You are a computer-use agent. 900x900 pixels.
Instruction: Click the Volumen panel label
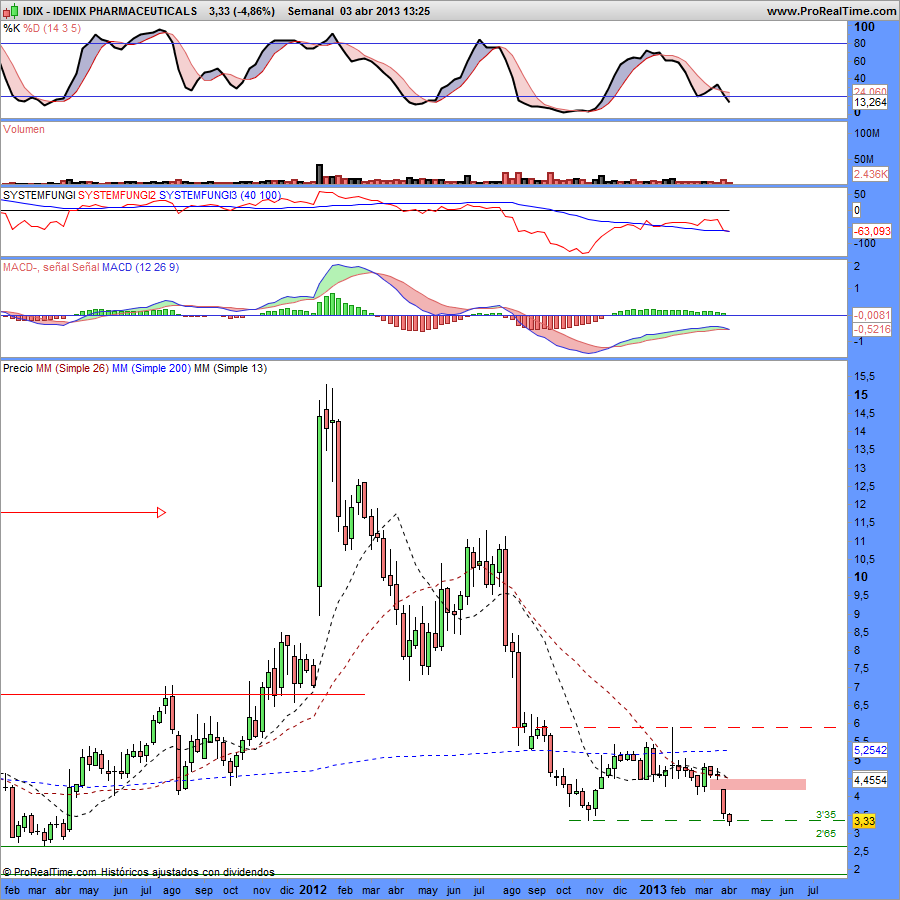[24, 129]
